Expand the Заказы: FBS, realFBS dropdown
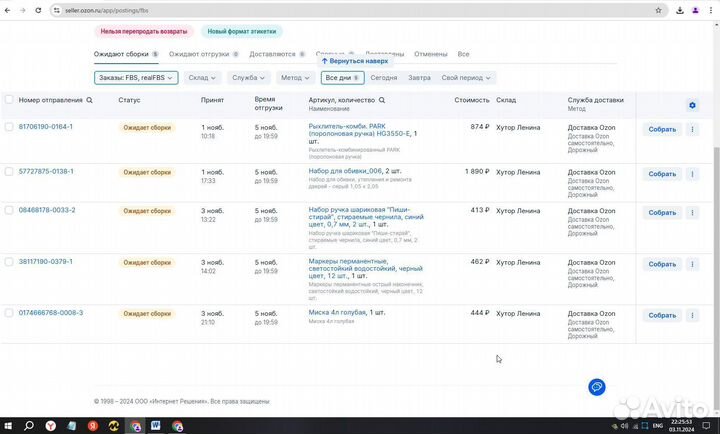The height and width of the screenshot is (434, 720). pyautogui.click(x=137, y=77)
